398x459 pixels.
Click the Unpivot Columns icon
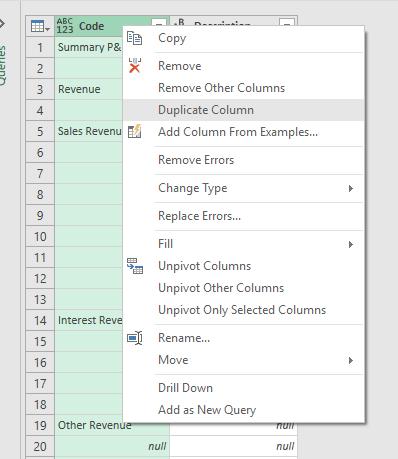[x=135, y=266]
